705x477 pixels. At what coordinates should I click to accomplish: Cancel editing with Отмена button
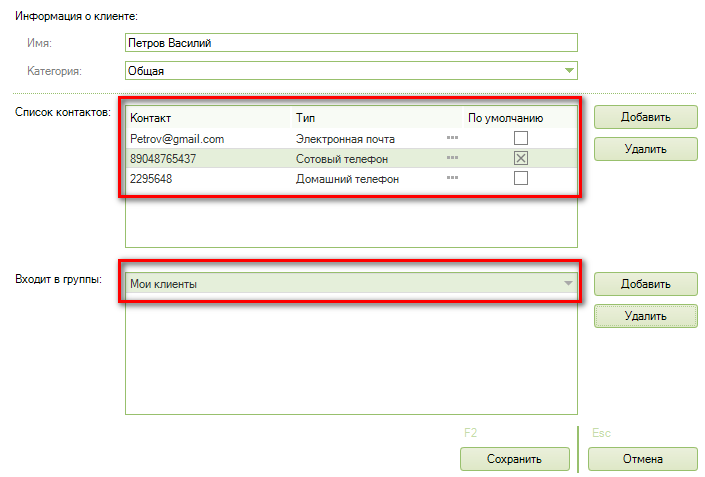pyautogui.click(x=642, y=459)
